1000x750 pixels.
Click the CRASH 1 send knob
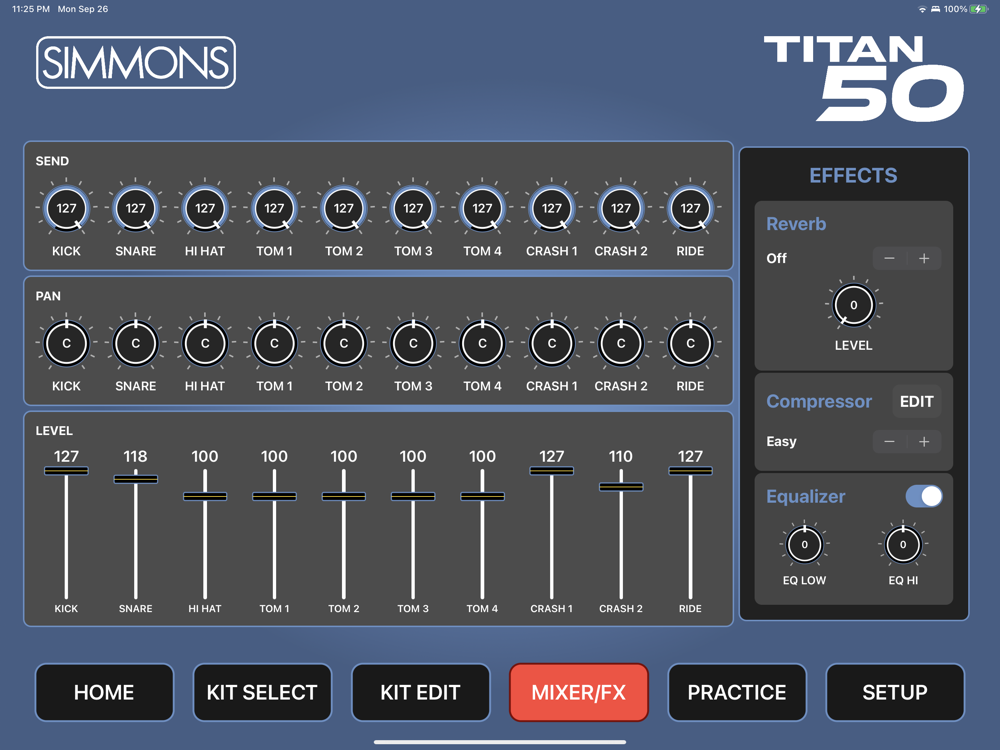click(552, 208)
